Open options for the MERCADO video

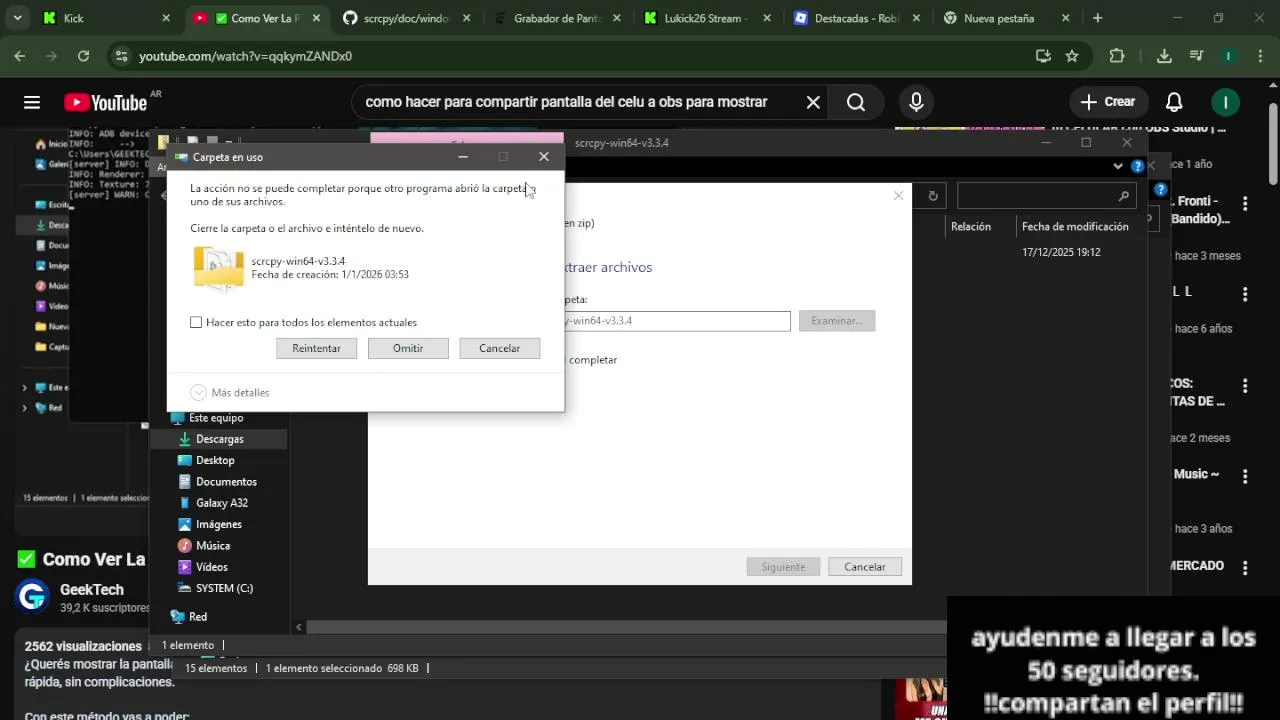pos(1245,568)
